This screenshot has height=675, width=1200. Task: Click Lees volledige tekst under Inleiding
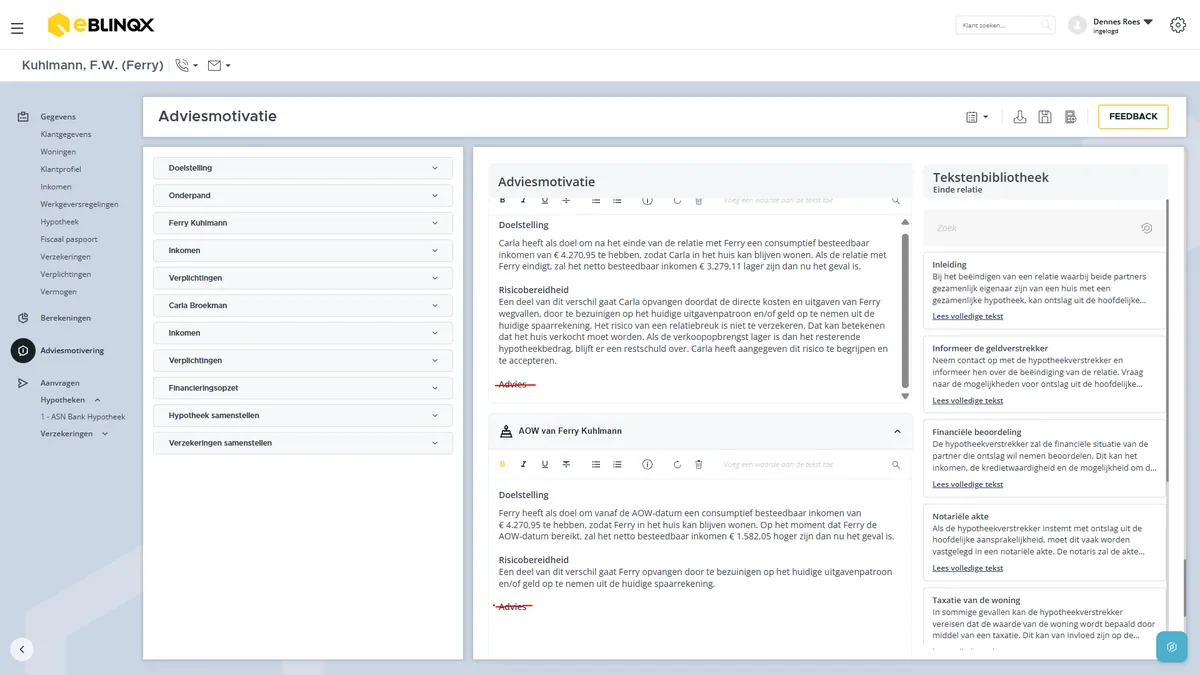968,317
